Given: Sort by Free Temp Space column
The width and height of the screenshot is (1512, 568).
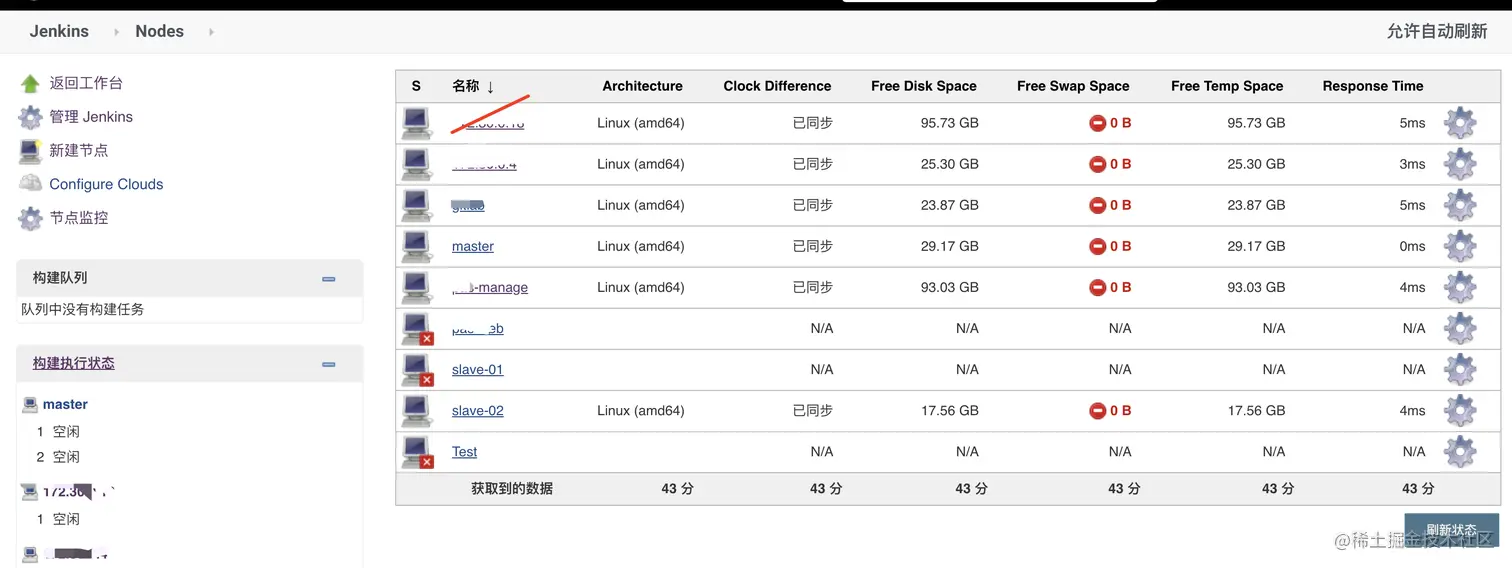Looking at the screenshot, I should tap(1227, 86).
